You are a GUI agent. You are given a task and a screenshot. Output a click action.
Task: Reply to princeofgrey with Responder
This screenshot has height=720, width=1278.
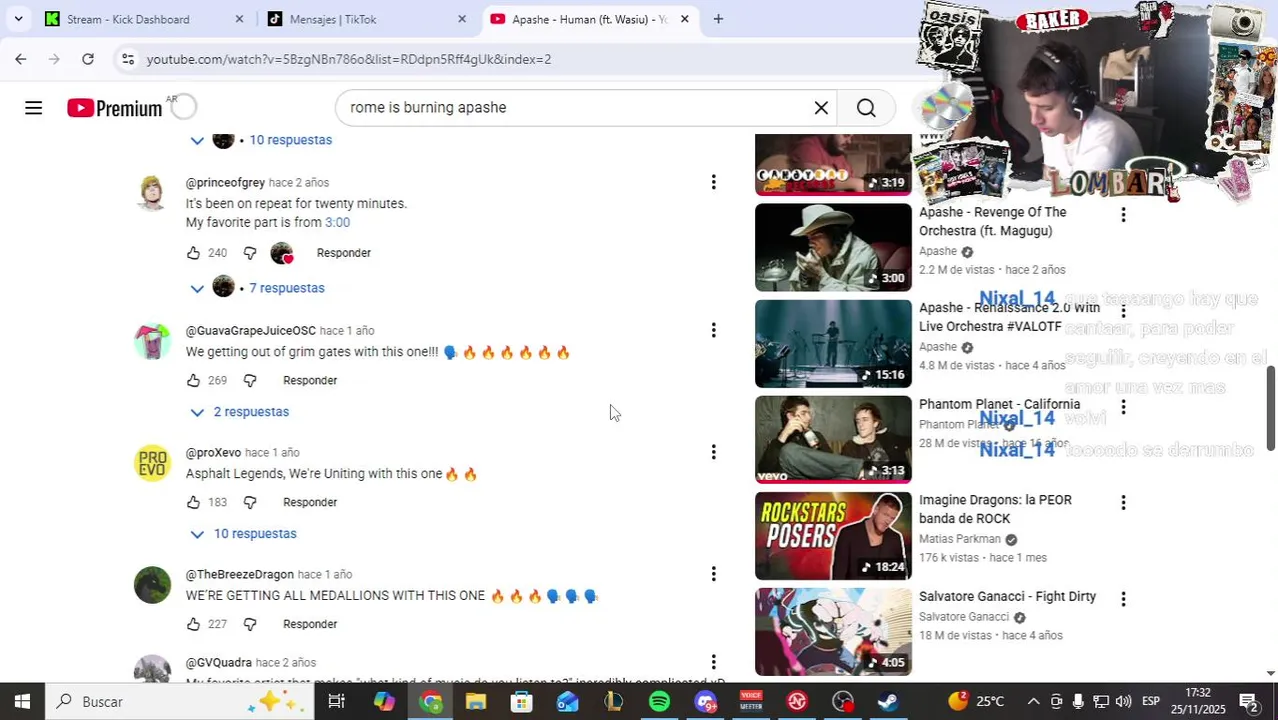tap(344, 253)
